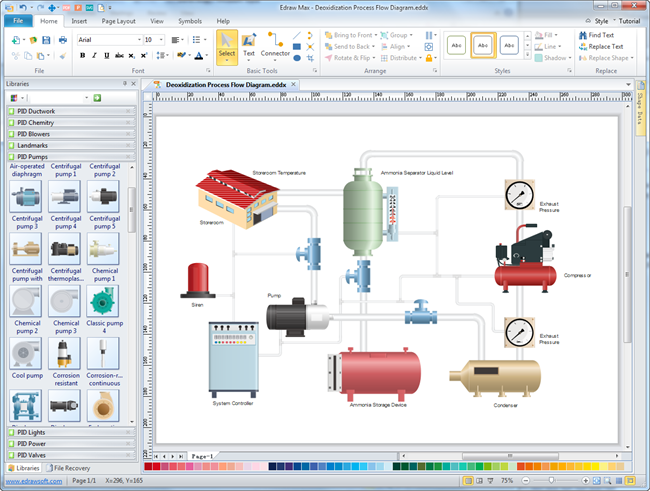The width and height of the screenshot is (650, 491).
Task: Toggle Bold formatting
Action: [82, 56]
